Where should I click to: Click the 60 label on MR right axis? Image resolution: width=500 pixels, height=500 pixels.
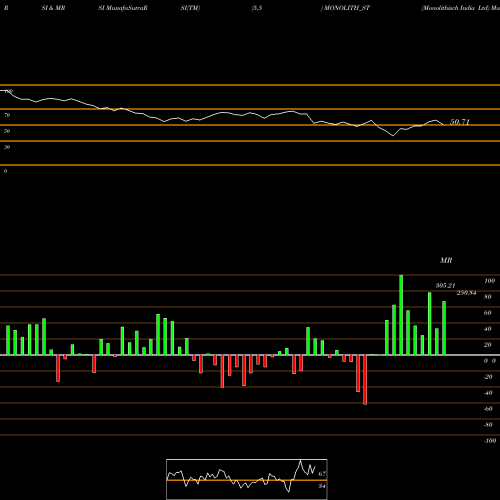(488, 313)
